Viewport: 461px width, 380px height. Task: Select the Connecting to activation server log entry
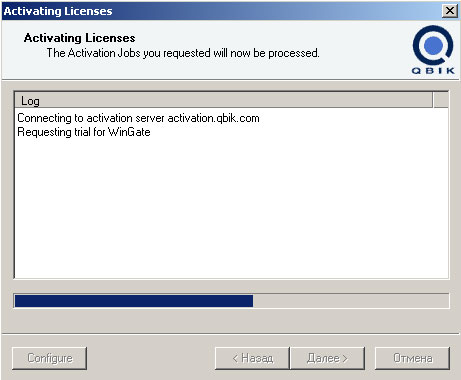click(138, 118)
